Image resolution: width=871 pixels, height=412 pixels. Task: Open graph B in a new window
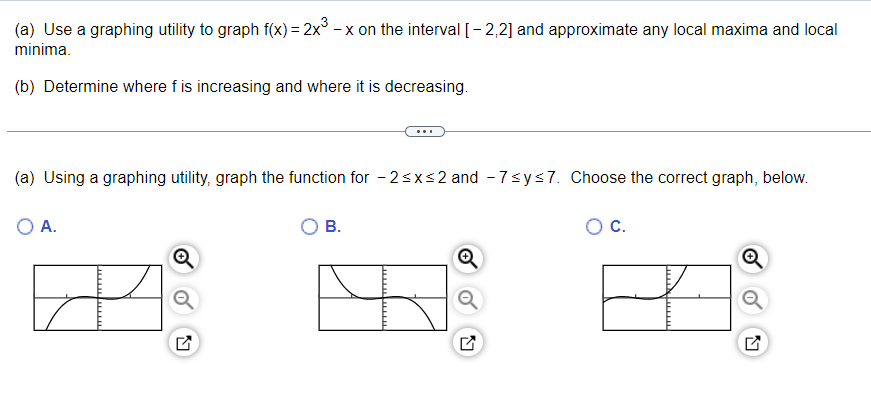click(x=468, y=343)
